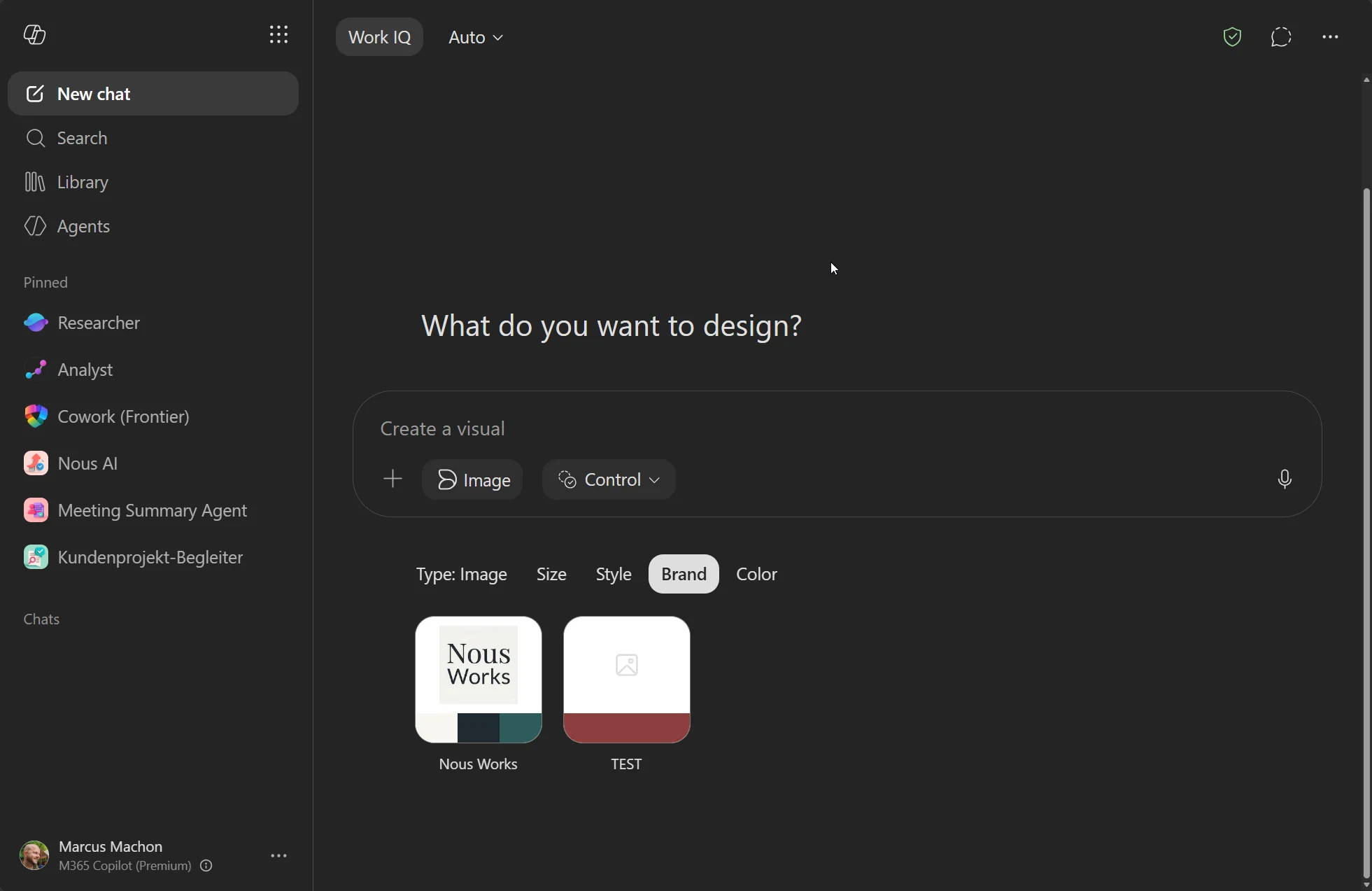Screen dimensions: 1372x891
Task: Open the Control dropdown
Action: (x=609, y=479)
